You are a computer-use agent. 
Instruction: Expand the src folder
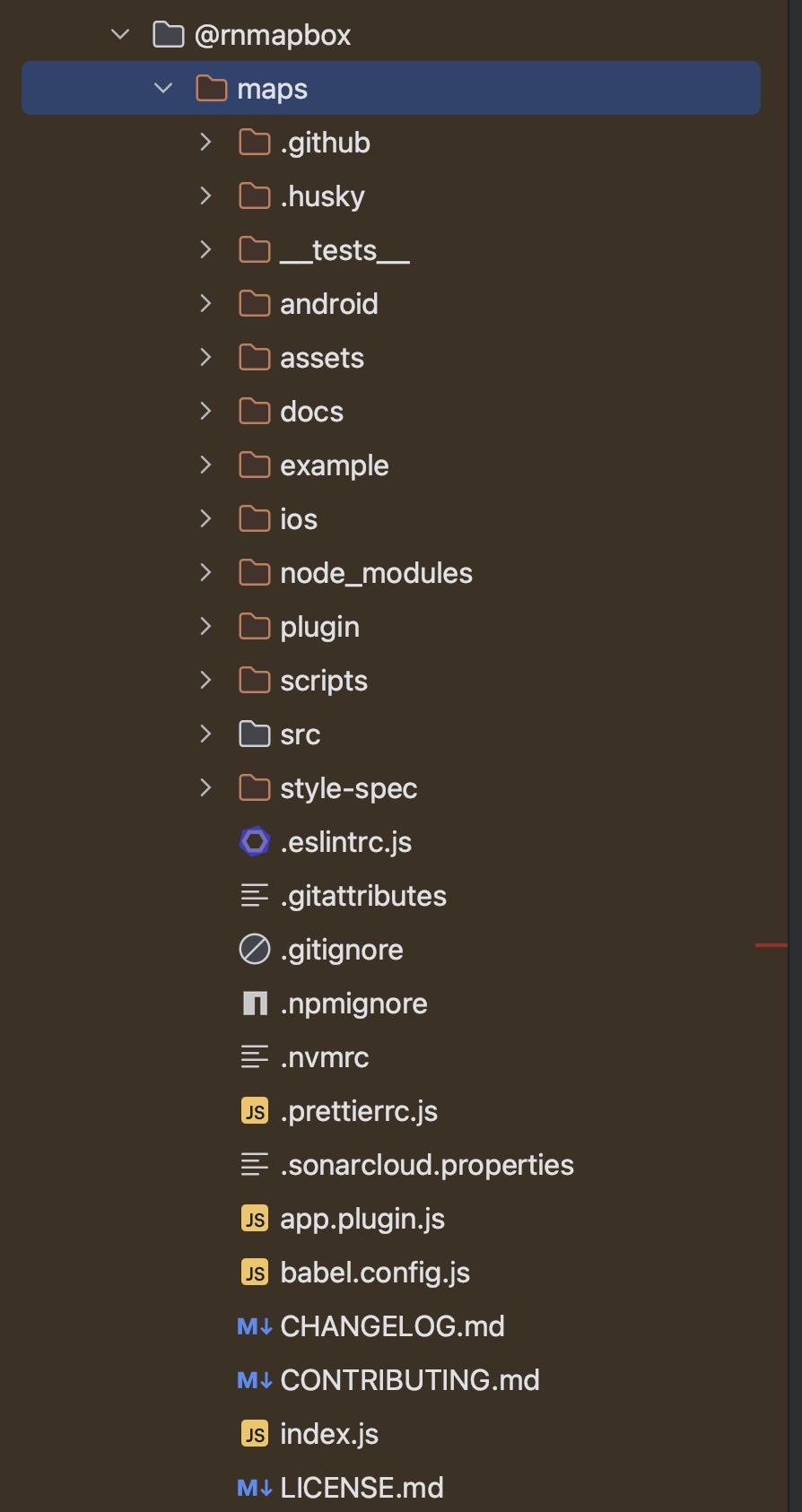tap(205, 734)
